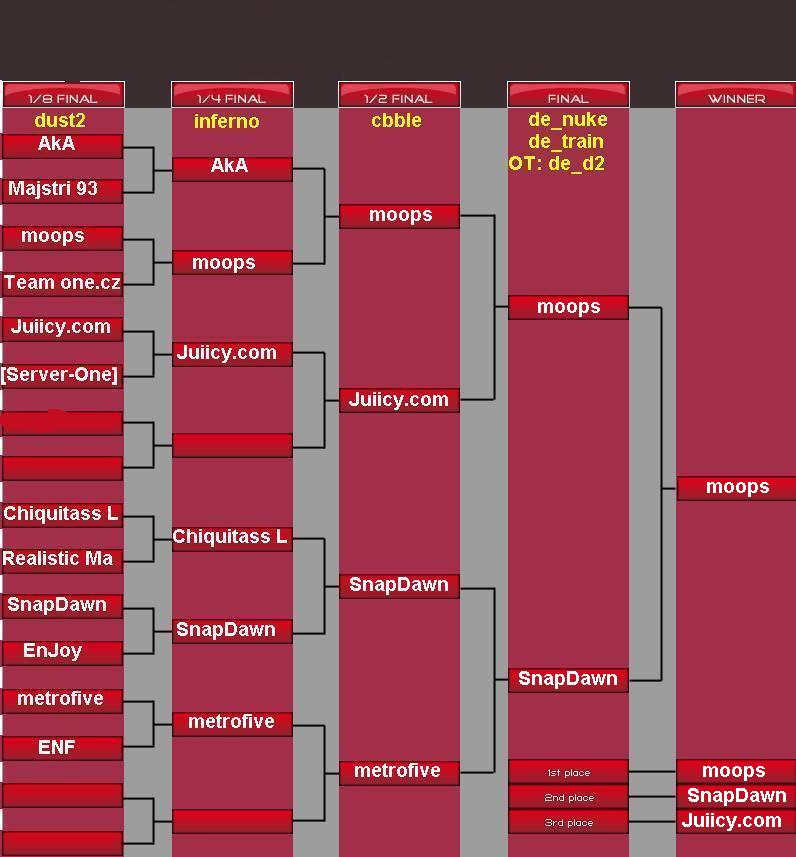This screenshot has width=796, height=857.
Task: Select the 1/2 FINAL column header
Action: 400,95
